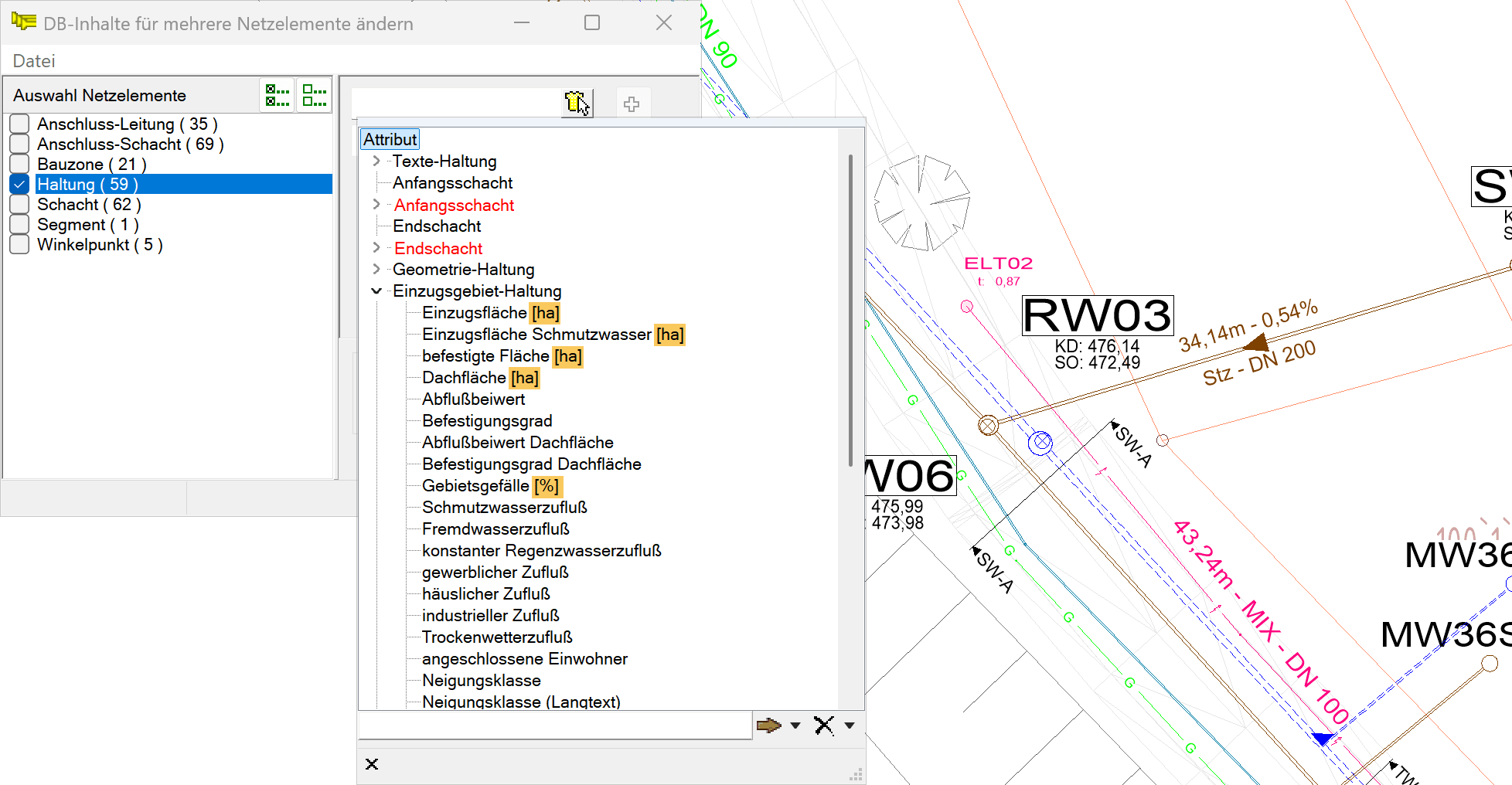Image resolution: width=1512 pixels, height=785 pixels.
Task: Check the Anschluss-Leitung checkbox
Action: 20,124
